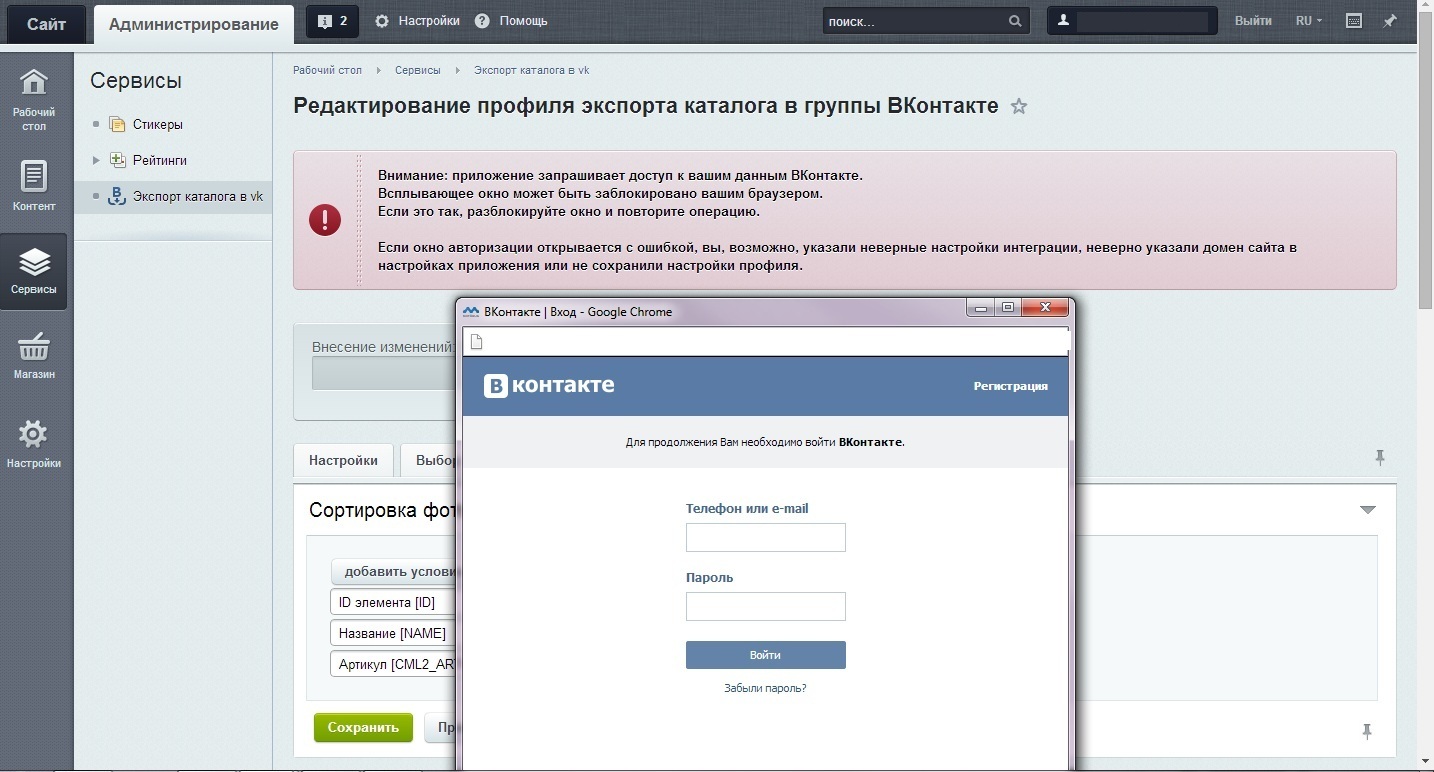The image size is (1434, 772).
Task: Select the Настройки profile tab
Action: 343,460
